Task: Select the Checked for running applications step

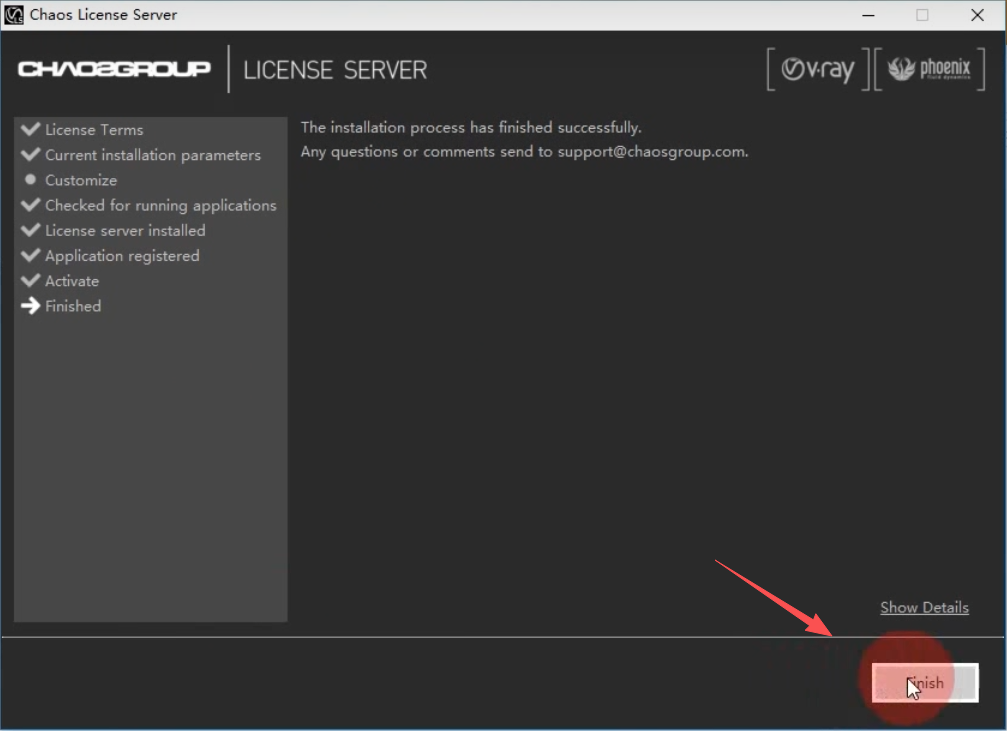Action: click(160, 205)
